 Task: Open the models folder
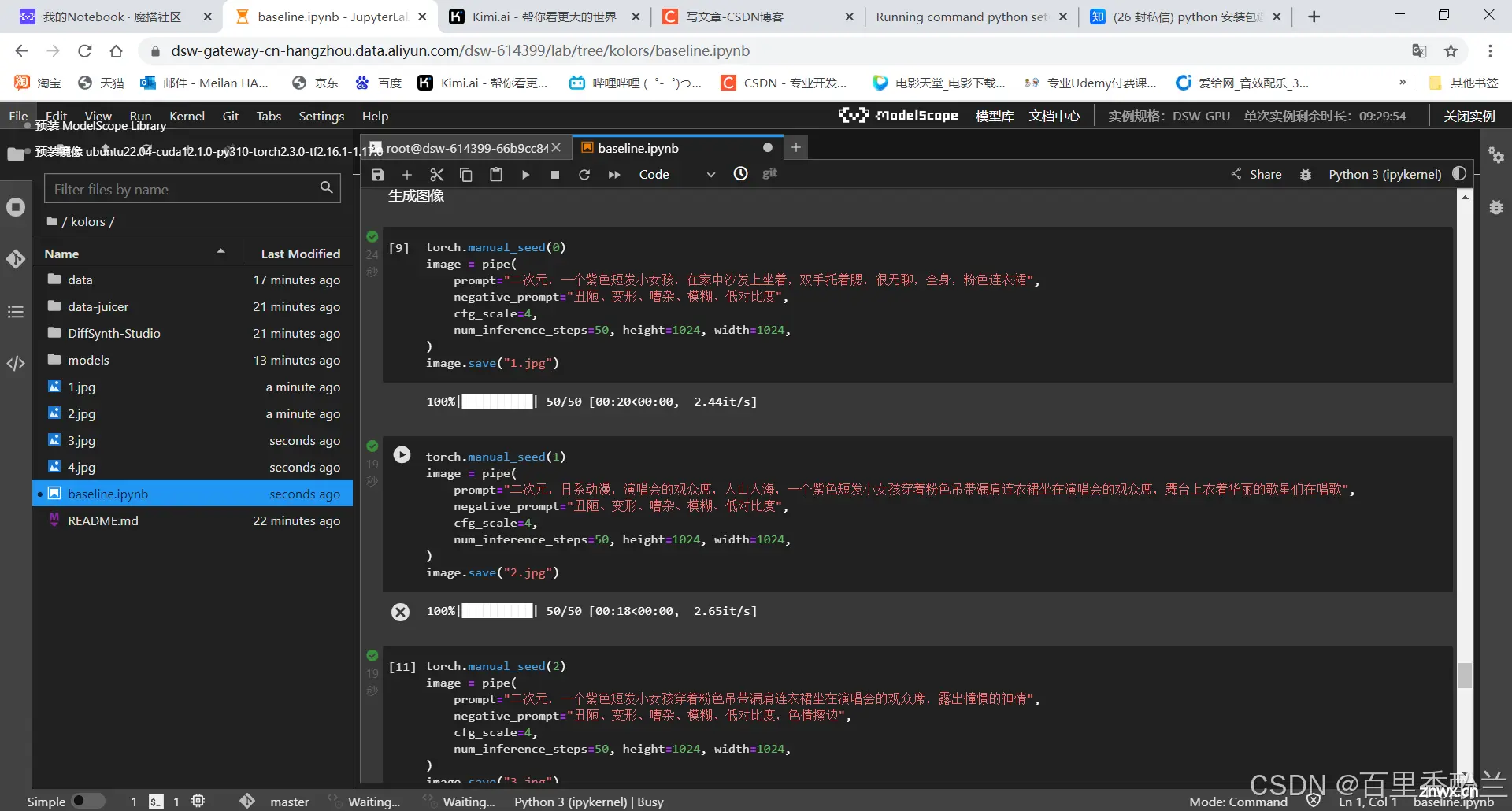(x=192, y=360)
